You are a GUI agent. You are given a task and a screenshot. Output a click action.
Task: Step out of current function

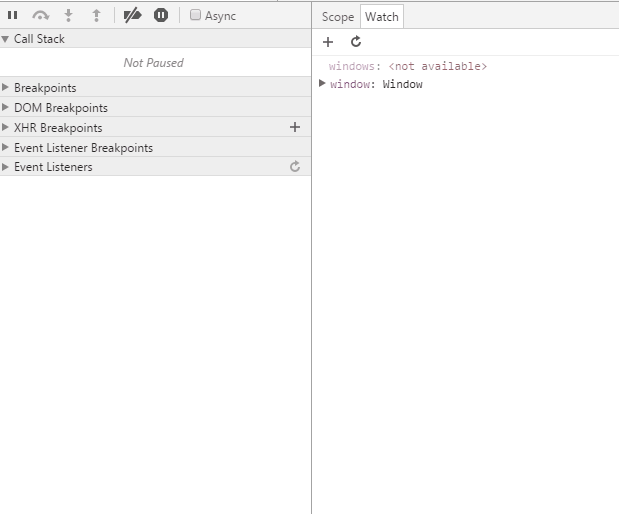pyautogui.click(x=96, y=15)
